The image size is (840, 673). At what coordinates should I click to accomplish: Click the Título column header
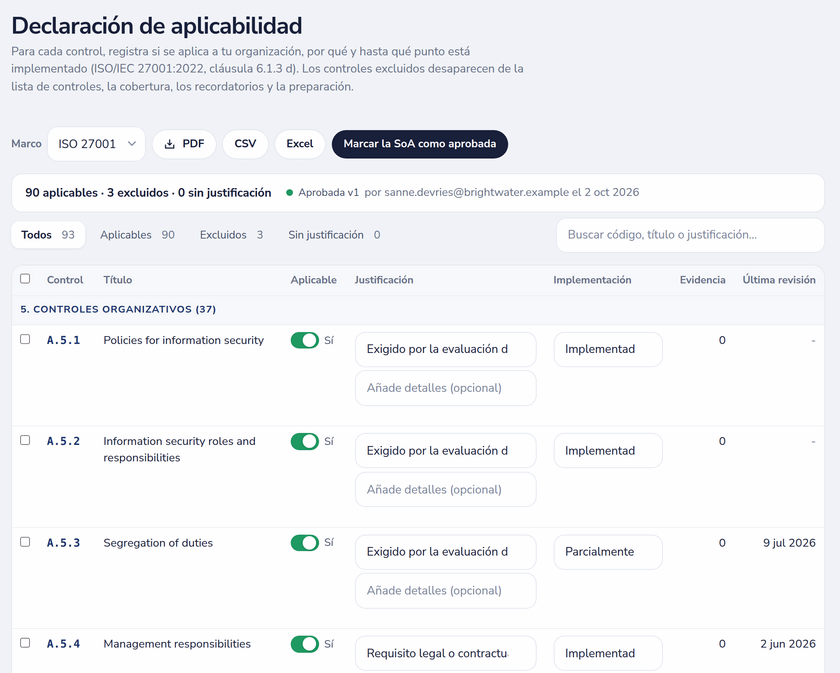click(x=117, y=280)
